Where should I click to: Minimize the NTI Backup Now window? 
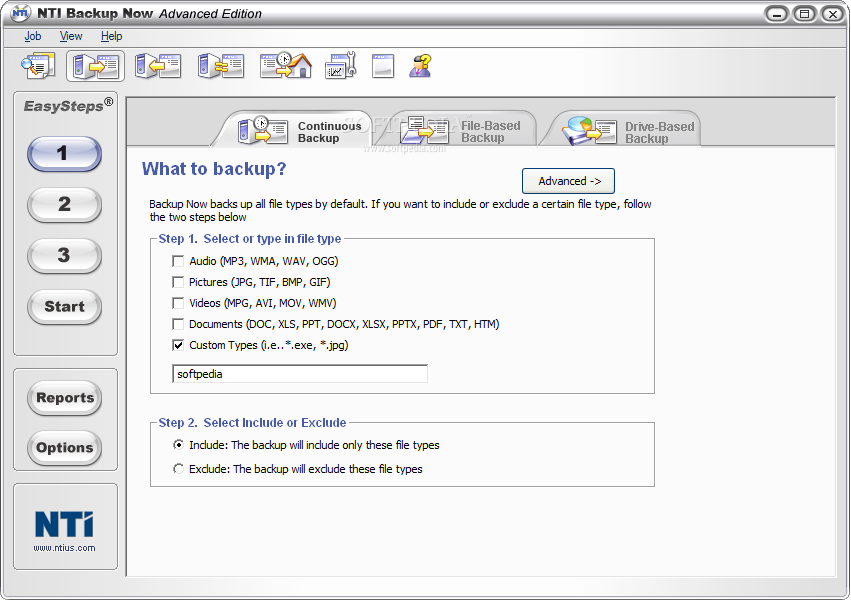click(x=777, y=14)
